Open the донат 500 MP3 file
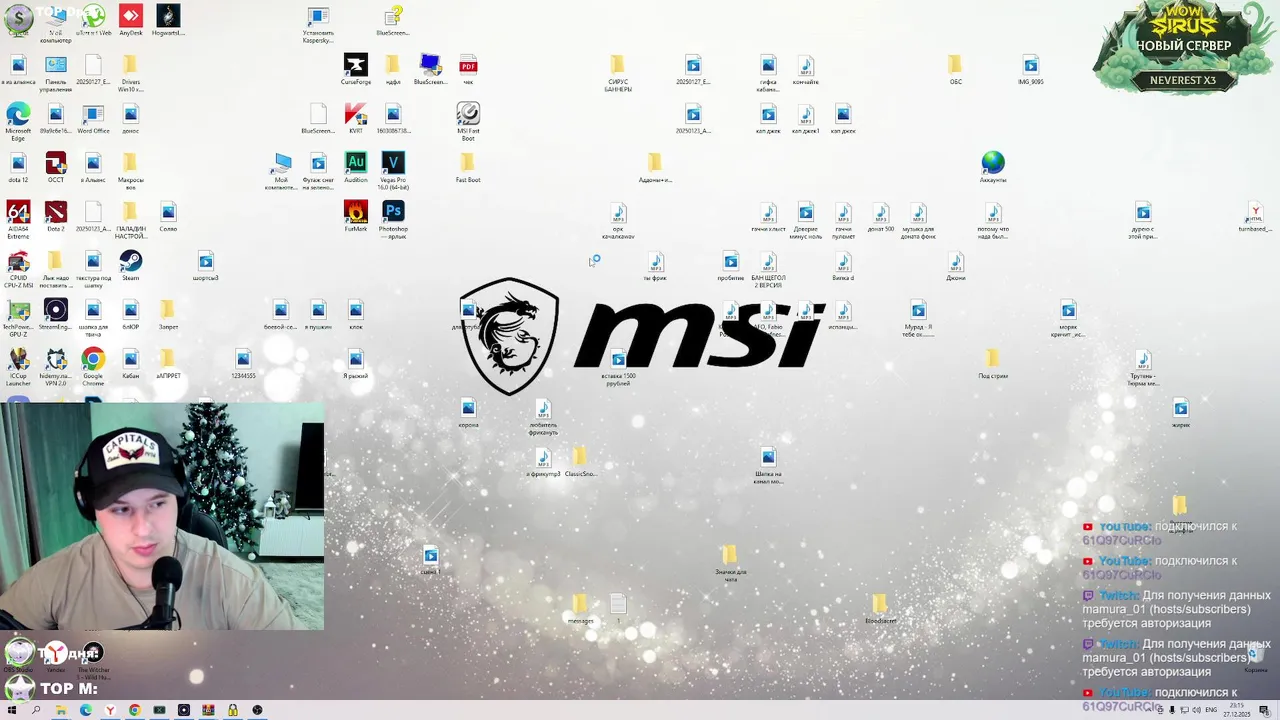The image size is (1280, 720). coord(880,216)
